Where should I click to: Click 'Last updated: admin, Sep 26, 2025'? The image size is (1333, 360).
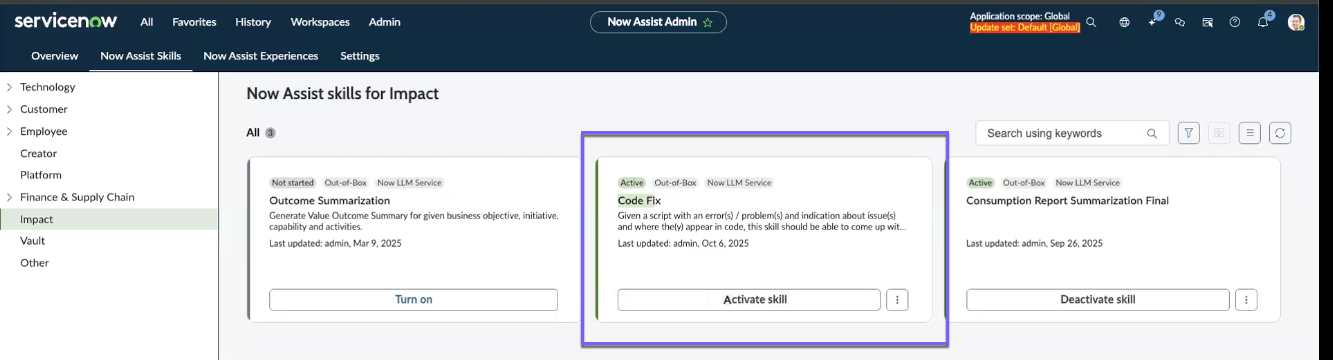[x=1035, y=243]
